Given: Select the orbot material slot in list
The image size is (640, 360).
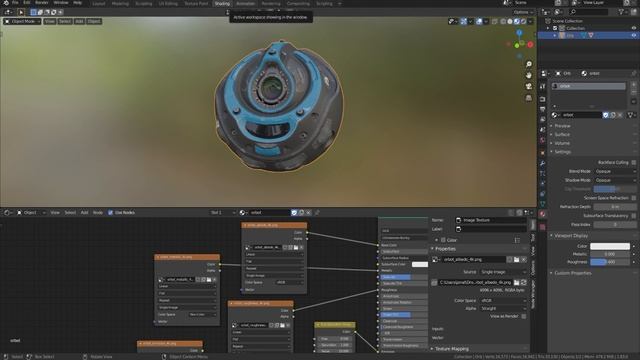Looking at the screenshot, I should (588, 86).
